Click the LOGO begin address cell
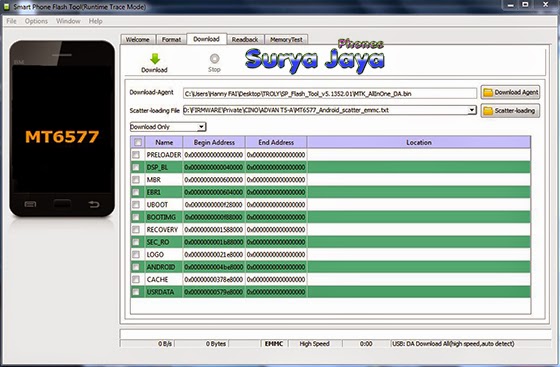Viewport: 560px width, 367px height. point(214,255)
